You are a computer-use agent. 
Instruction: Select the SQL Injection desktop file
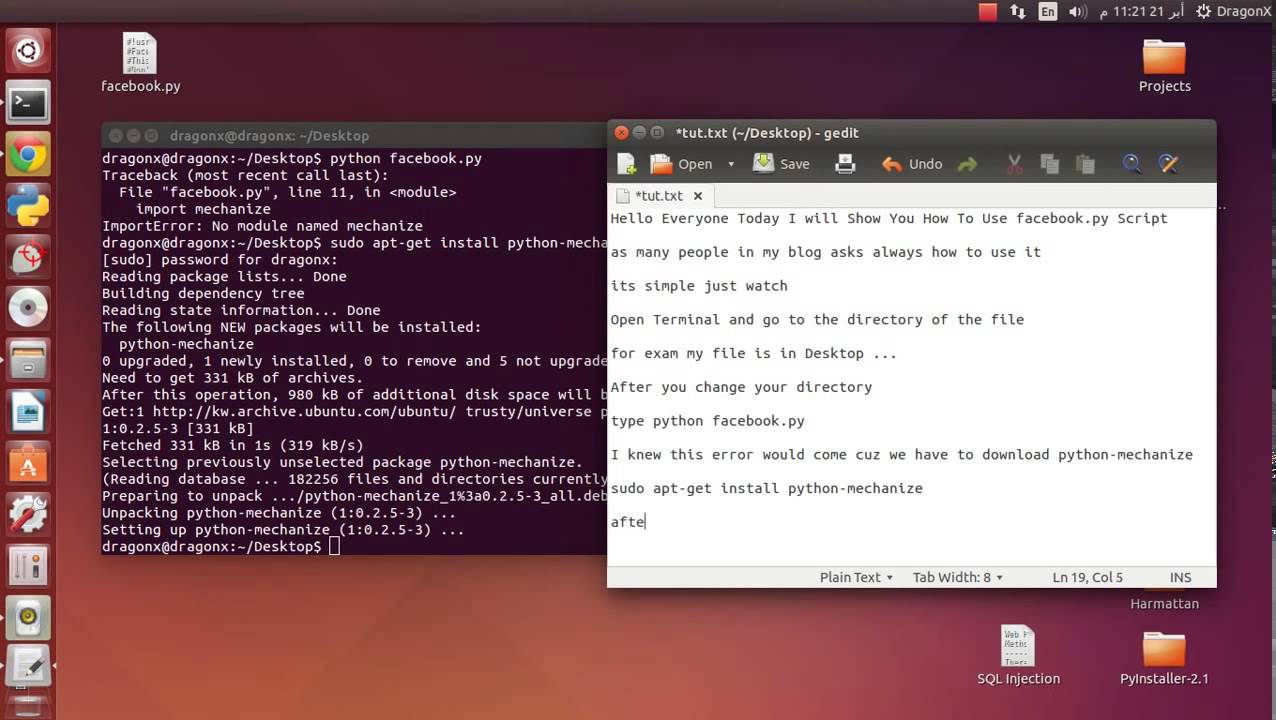[x=1018, y=656]
